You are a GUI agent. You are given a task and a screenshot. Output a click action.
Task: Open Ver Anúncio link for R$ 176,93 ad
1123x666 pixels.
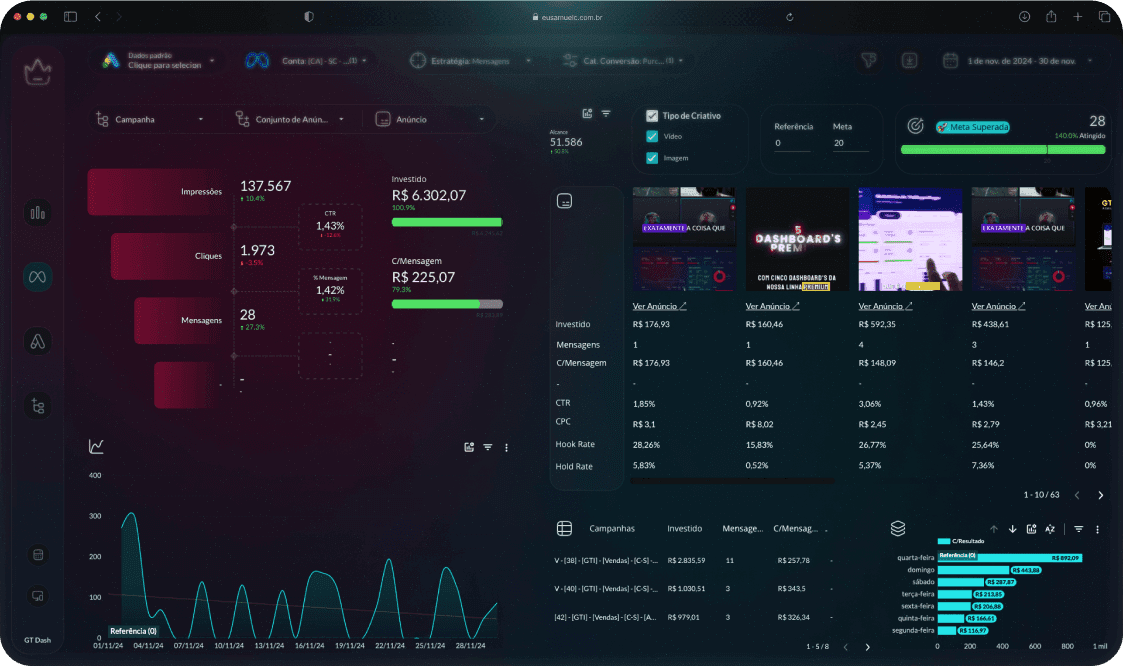tap(660, 306)
